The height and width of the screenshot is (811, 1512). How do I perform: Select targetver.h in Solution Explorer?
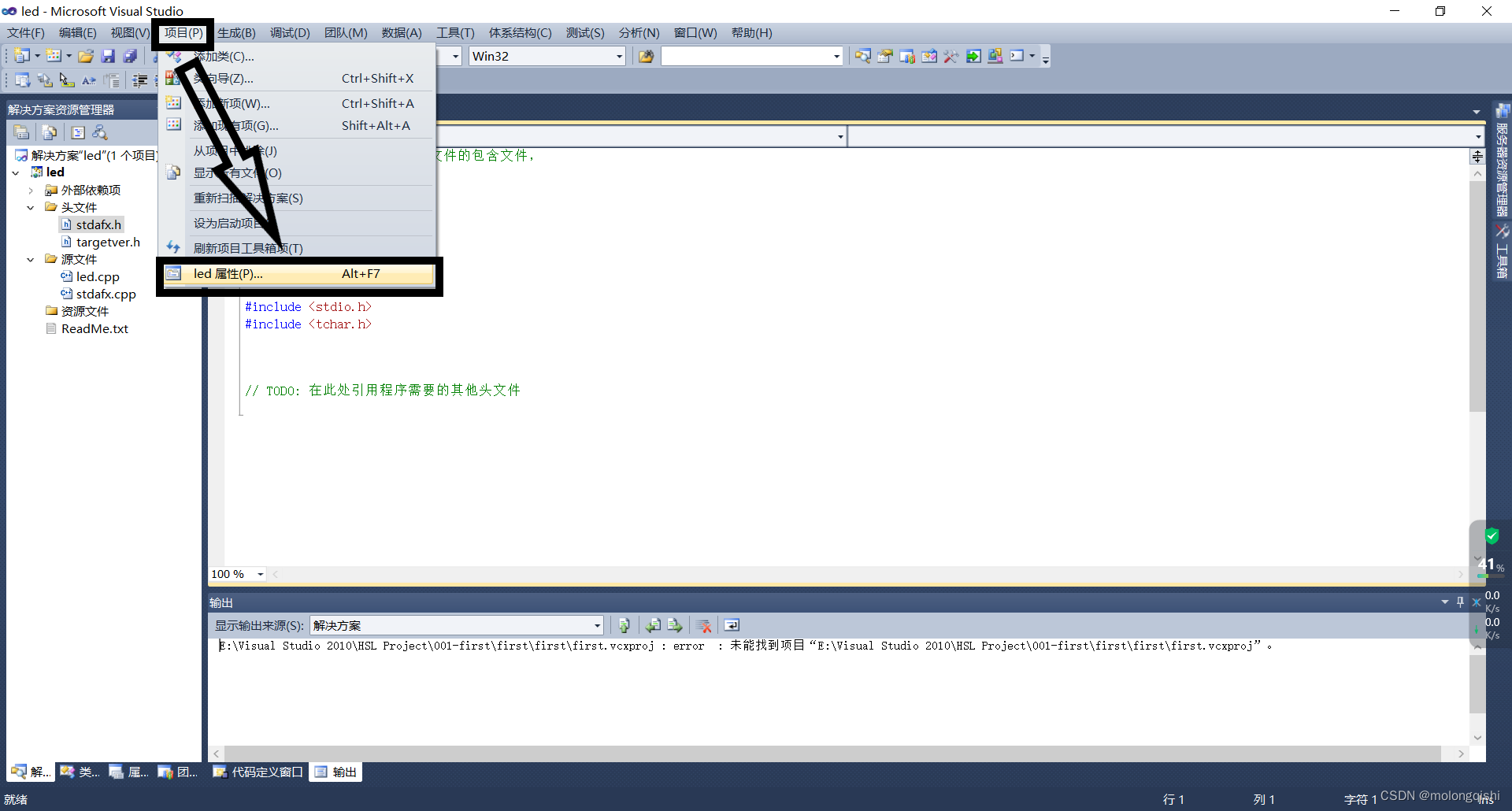click(x=107, y=242)
